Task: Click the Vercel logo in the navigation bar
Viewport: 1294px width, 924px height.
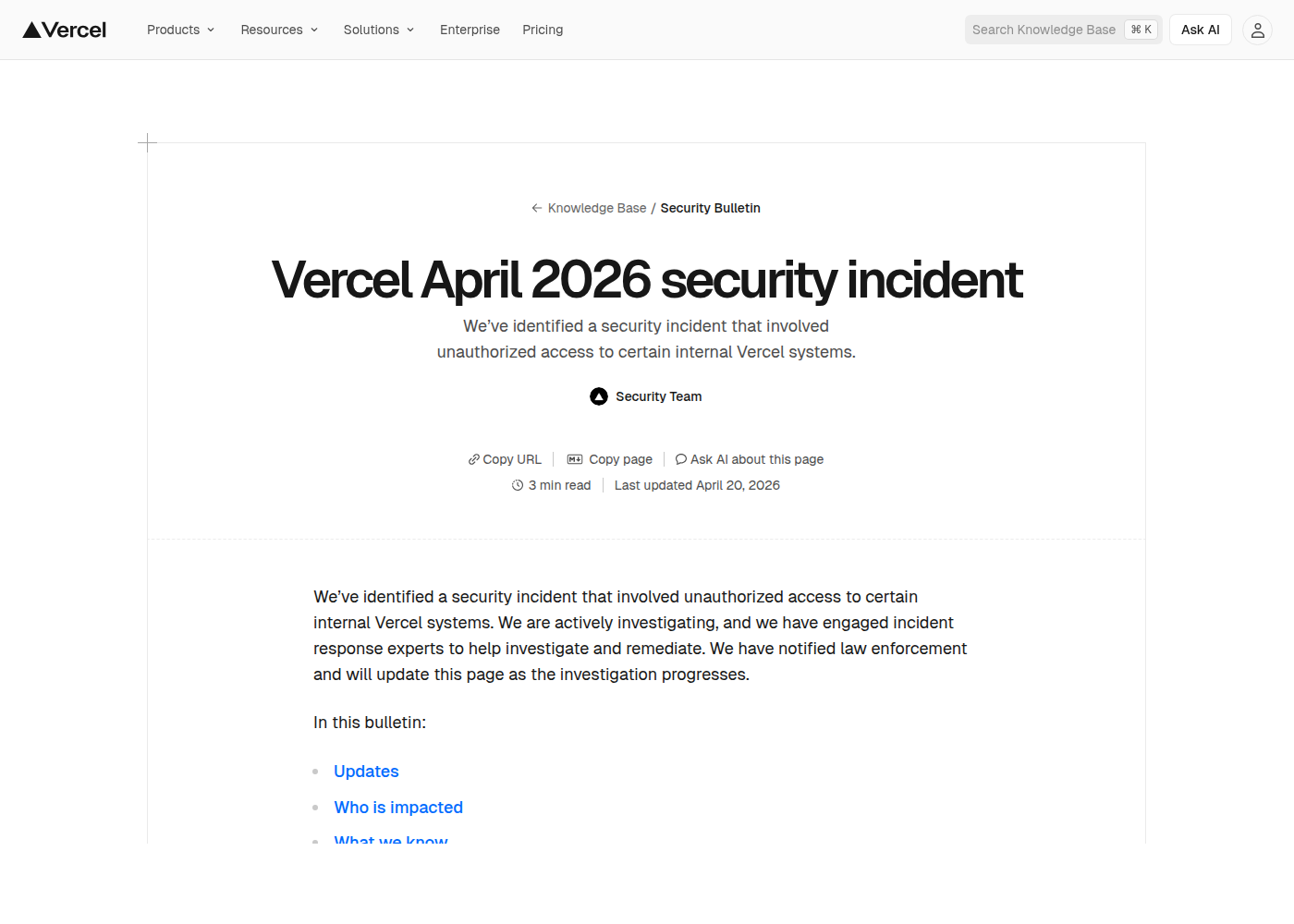Action: pos(64,29)
